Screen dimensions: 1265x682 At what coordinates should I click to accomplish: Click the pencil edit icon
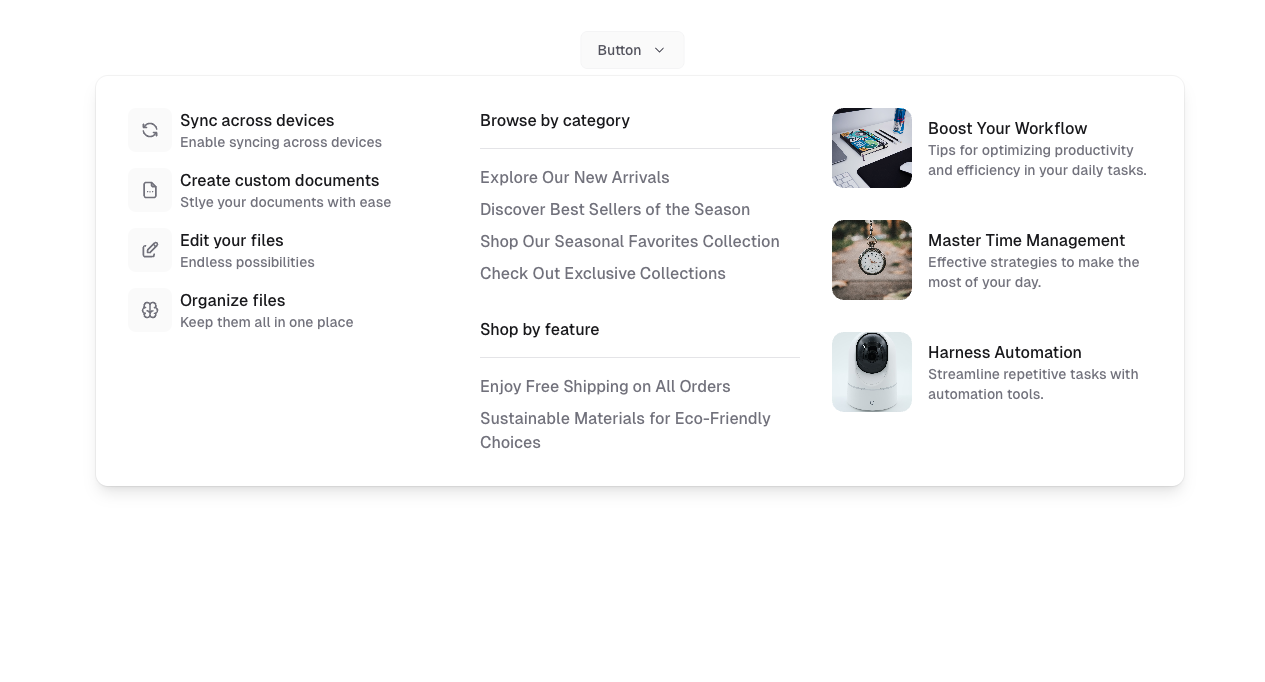pos(150,250)
